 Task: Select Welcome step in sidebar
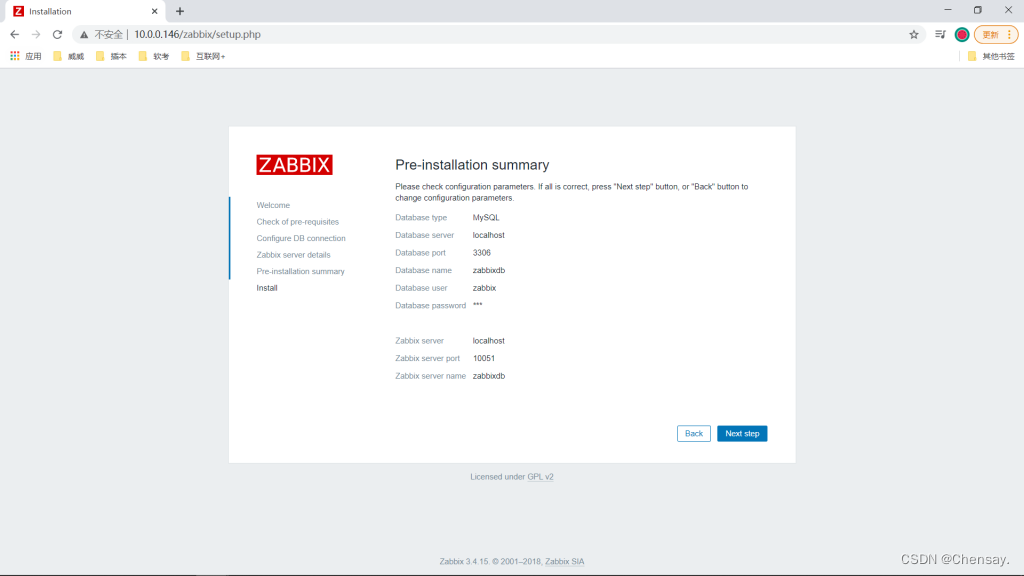273,205
